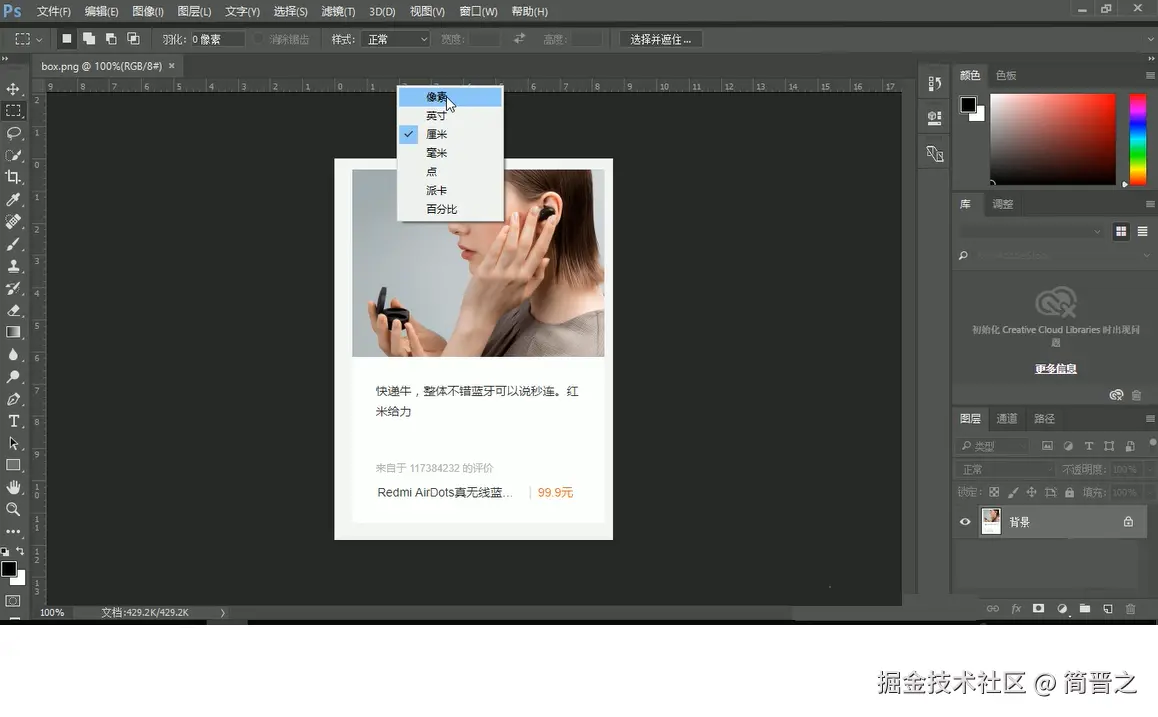The height and width of the screenshot is (717, 1158).
Task: Expand the layer blend mode 正常 dropdown
Action: tap(1005, 469)
